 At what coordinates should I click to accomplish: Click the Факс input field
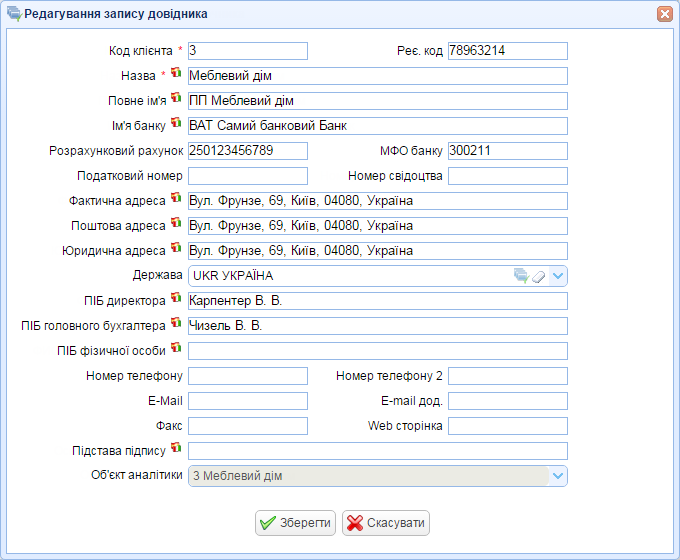pos(248,426)
